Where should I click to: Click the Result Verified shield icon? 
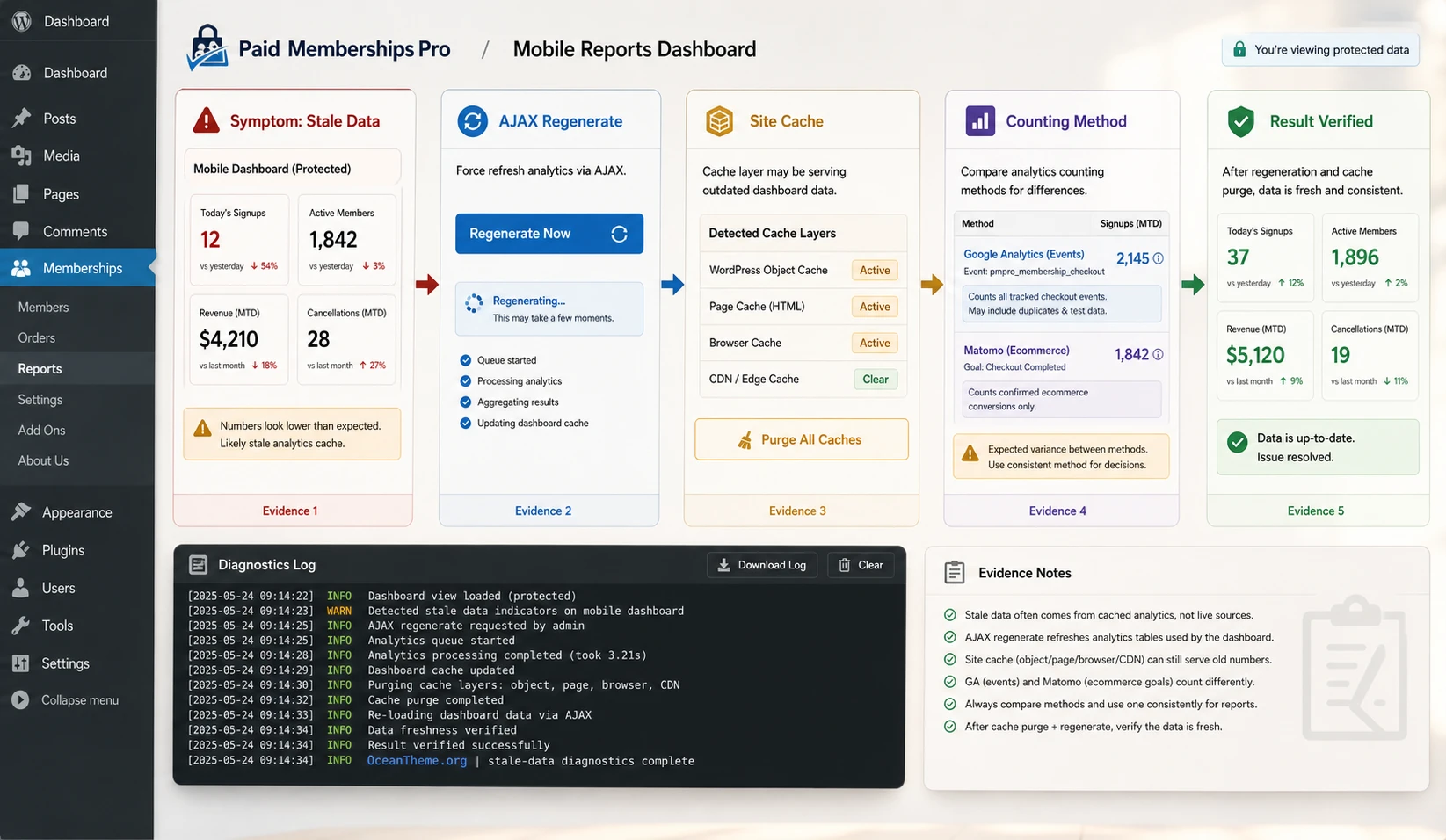pyautogui.click(x=1240, y=120)
